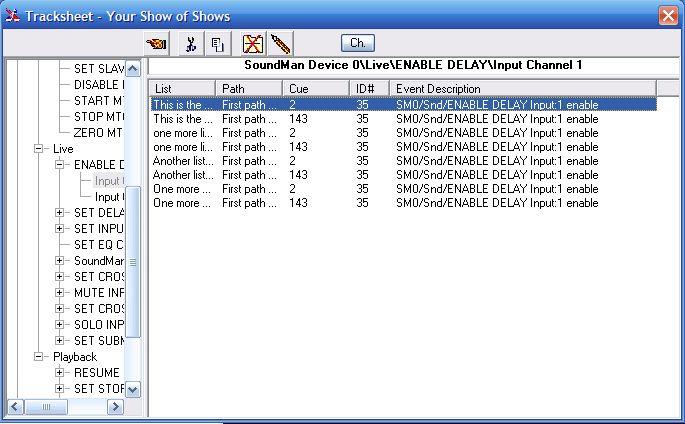Select the second Input tree item under ENABLE DELAY
Screen dimensions: 685x424
click(109, 196)
